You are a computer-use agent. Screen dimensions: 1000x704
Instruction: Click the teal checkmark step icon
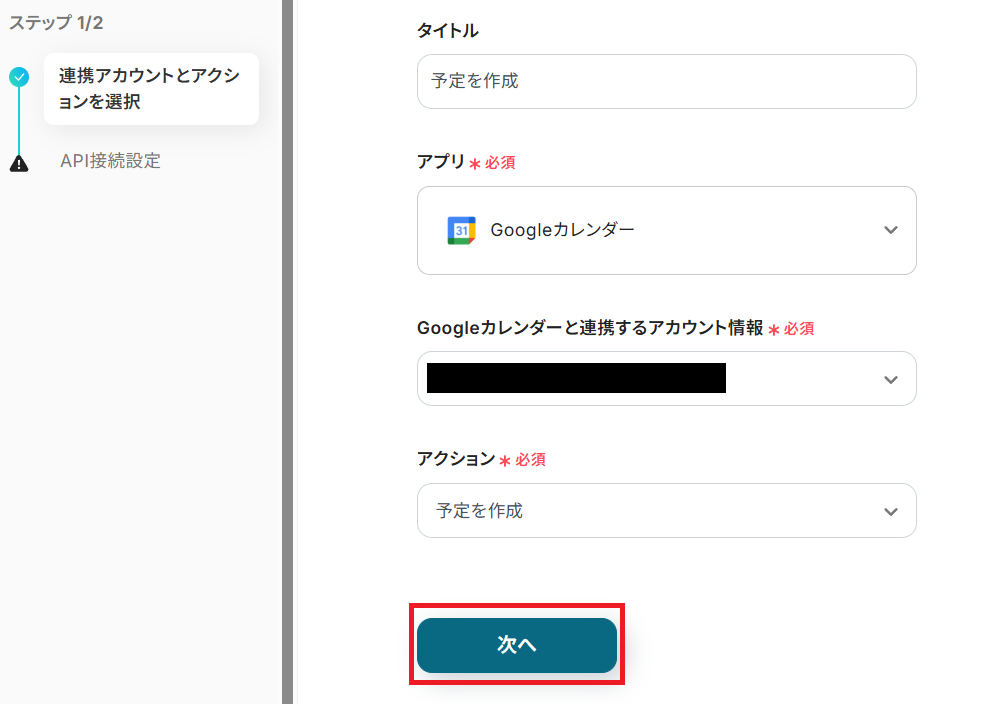(19, 76)
